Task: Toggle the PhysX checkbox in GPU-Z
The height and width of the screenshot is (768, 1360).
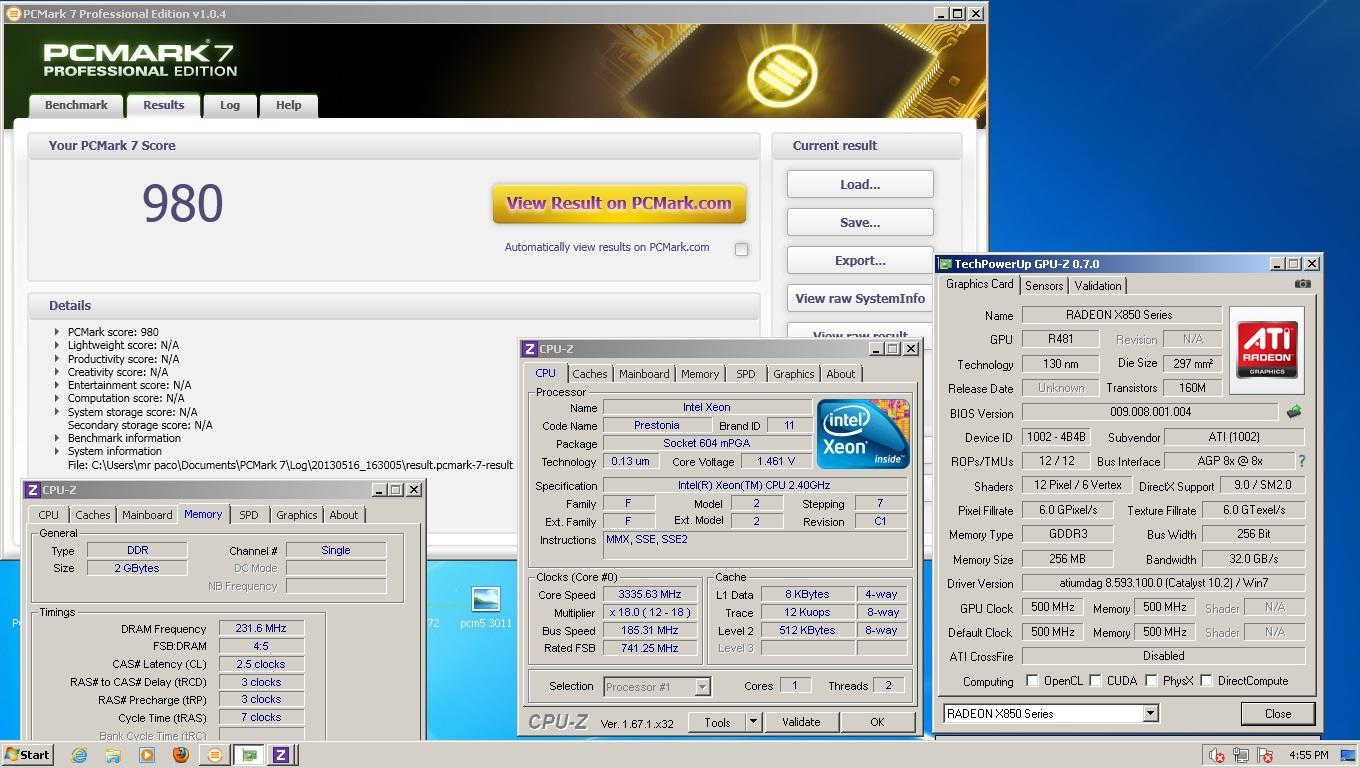Action: coord(1151,681)
